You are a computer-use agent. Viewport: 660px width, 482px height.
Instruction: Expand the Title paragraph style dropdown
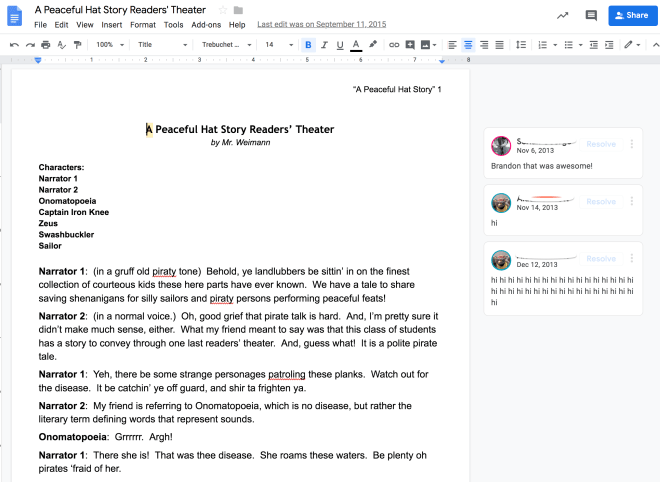click(x=162, y=45)
